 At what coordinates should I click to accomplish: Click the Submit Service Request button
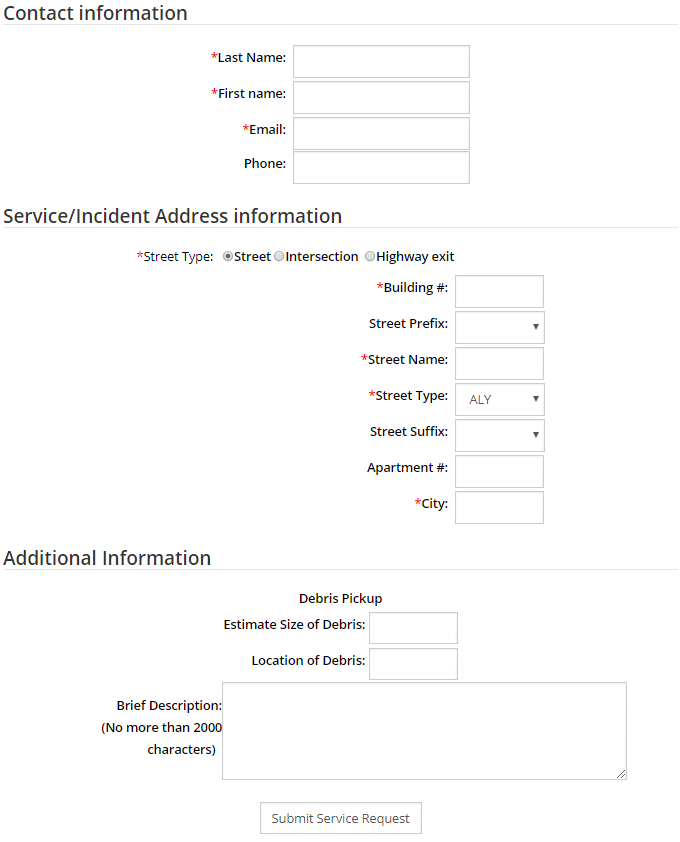point(341,818)
